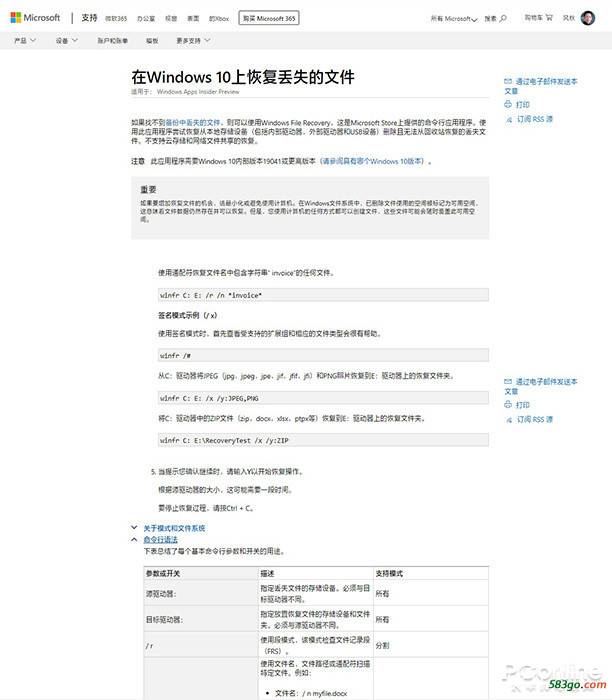The height and width of the screenshot is (700, 612).
Task: Click the article title 在Windows 10上恢复丢失的文件
Action: (243, 77)
